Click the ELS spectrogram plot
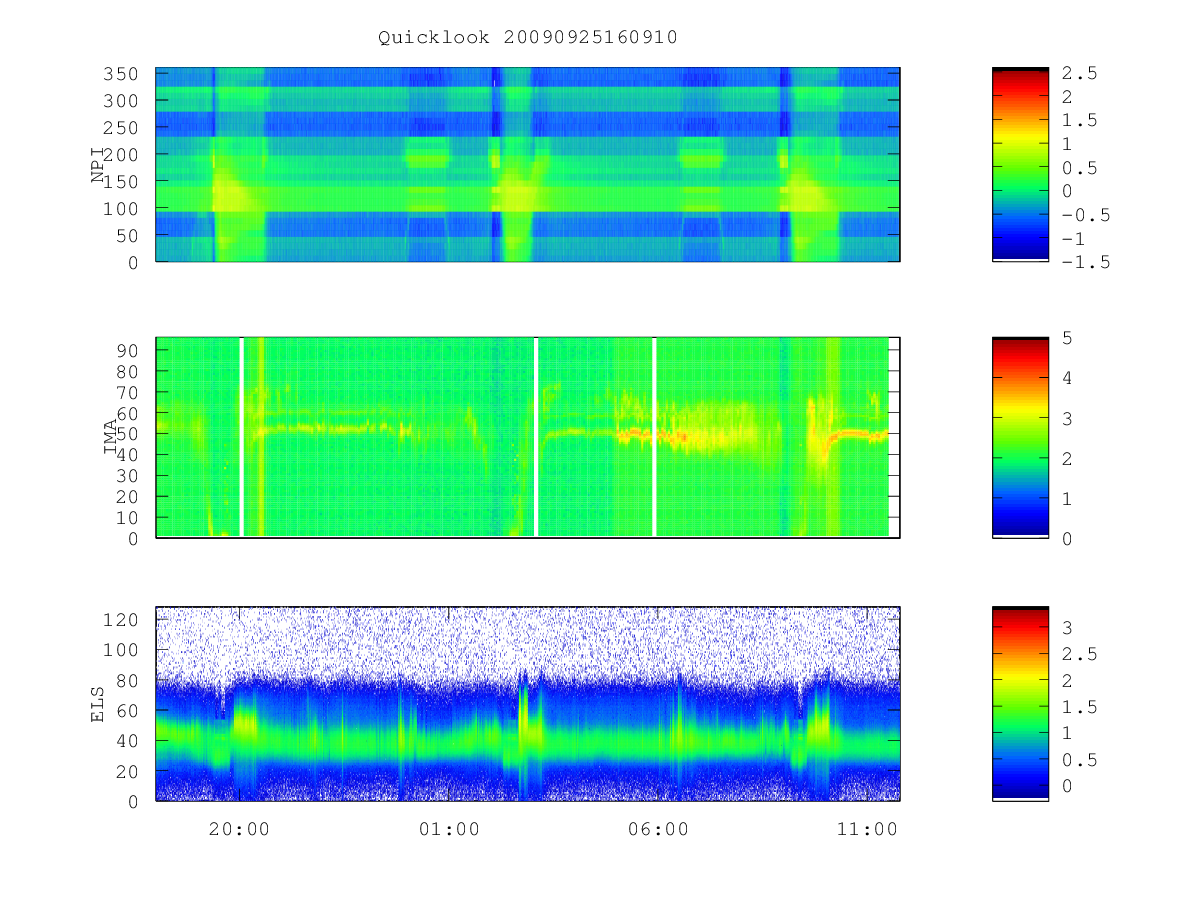The width and height of the screenshot is (1200, 900). click(x=528, y=704)
